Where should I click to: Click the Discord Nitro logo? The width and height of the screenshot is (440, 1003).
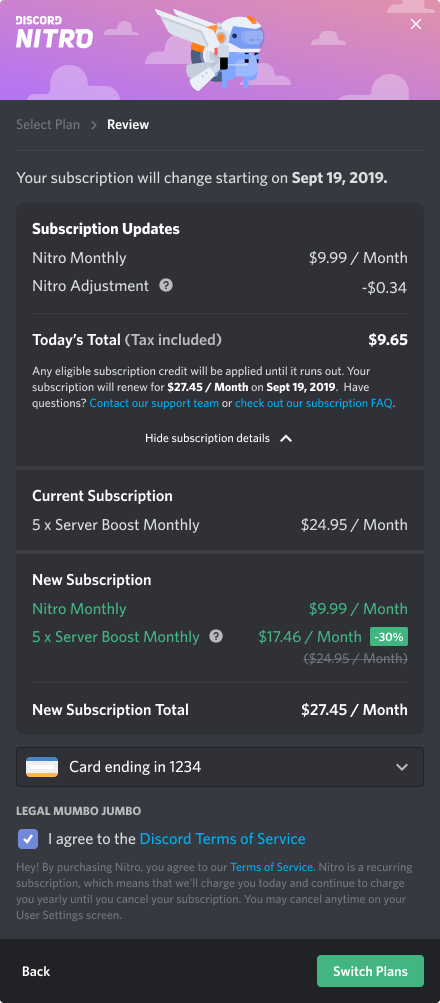pos(54,32)
